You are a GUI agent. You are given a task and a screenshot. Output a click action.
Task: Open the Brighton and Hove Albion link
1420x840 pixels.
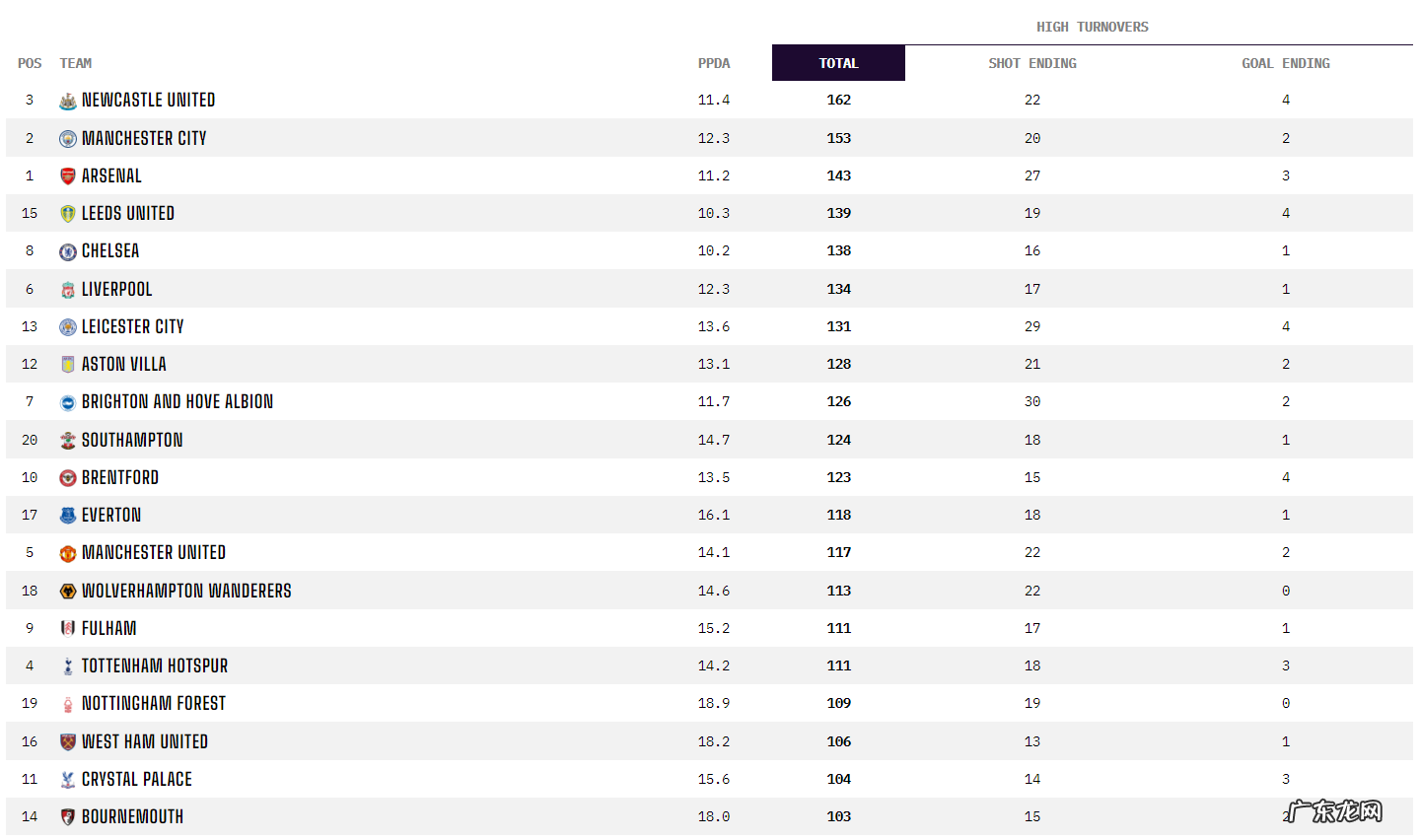(177, 402)
